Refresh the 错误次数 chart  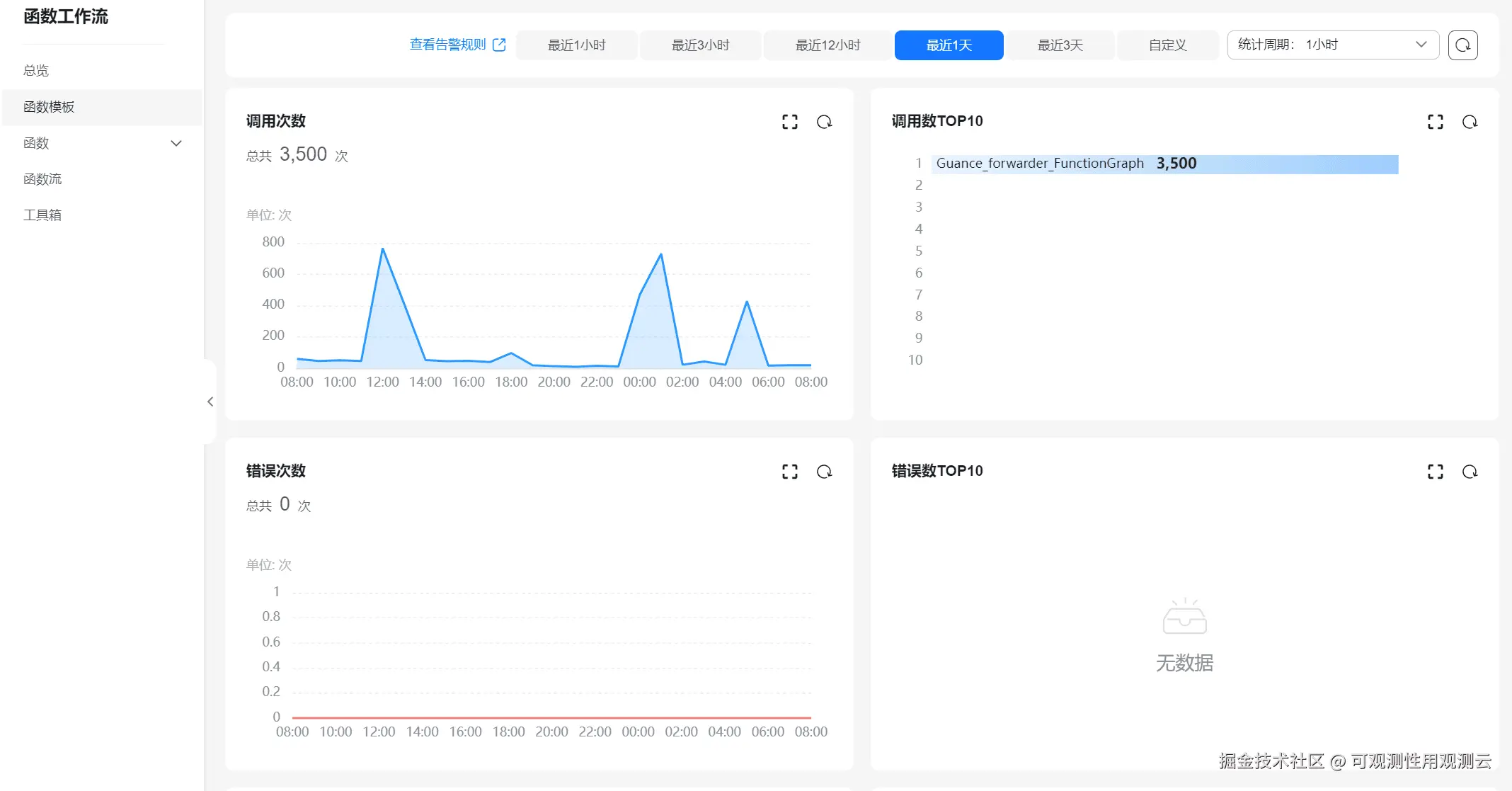point(824,472)
